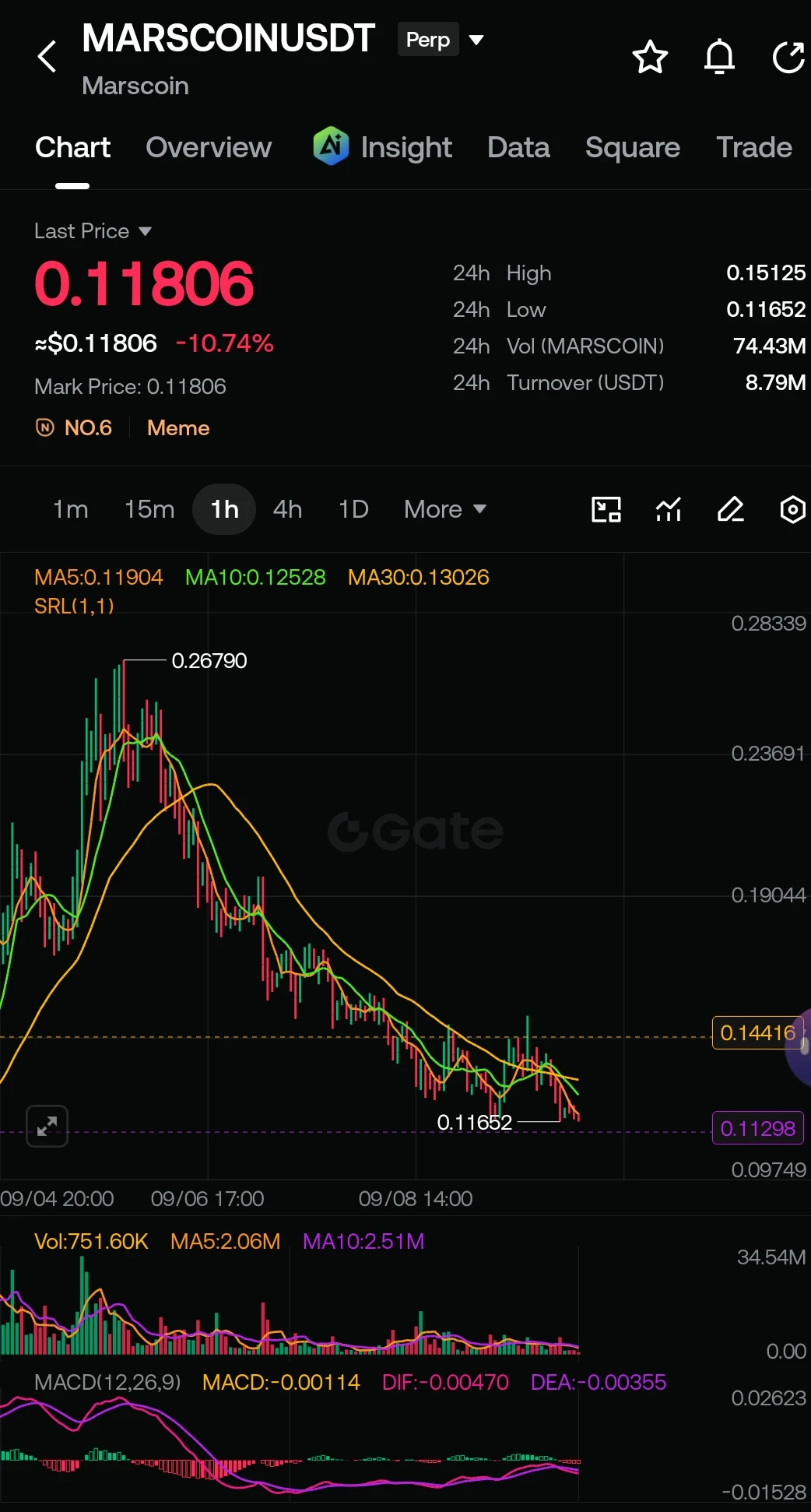Tap the -10.74% change value
Screen dimensions: 811x1512
tap(224, 343)
